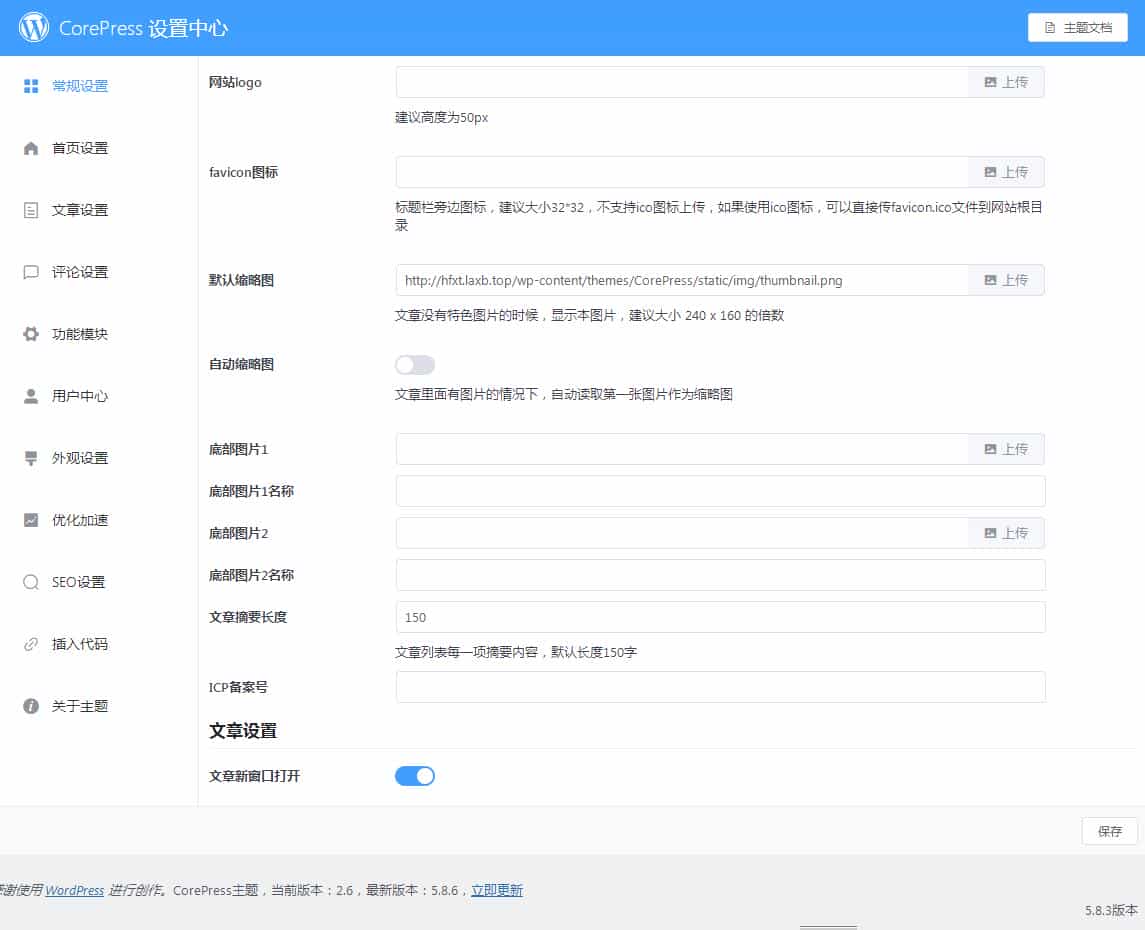Upload an image for 默认缩略图
1145x930 pixels.
1006,280
